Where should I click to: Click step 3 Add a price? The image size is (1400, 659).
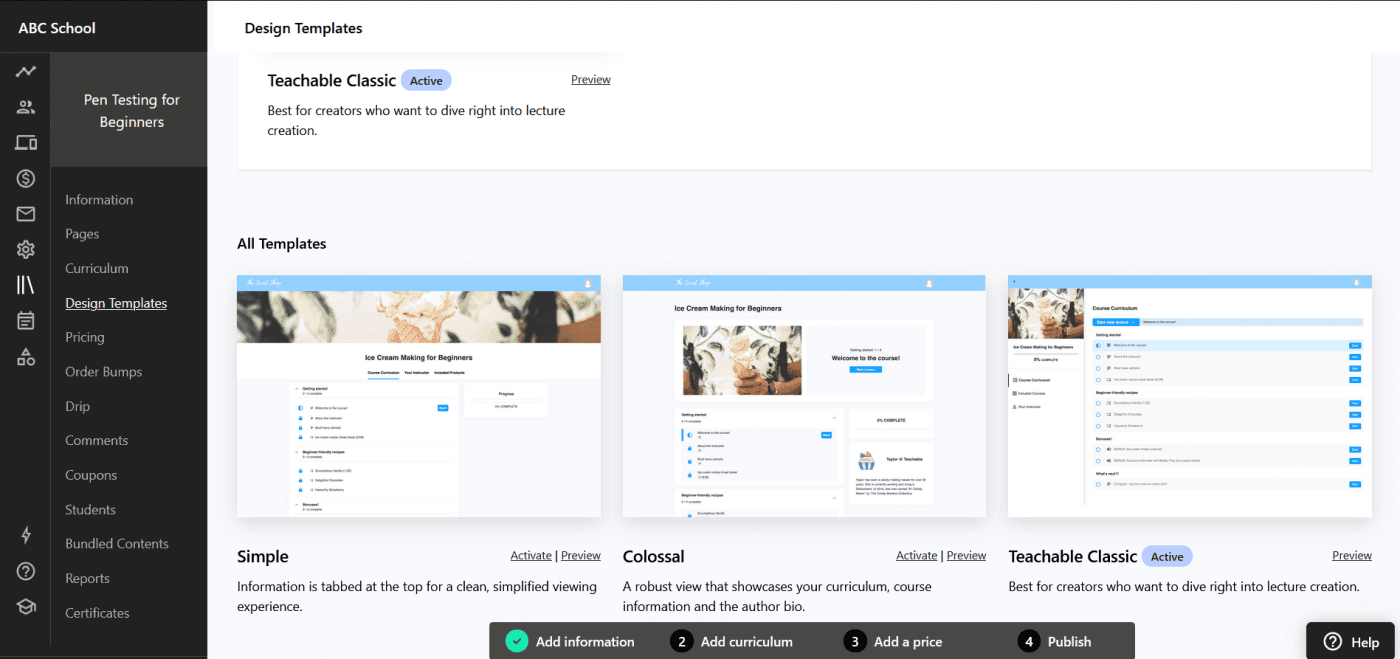tap(893, 641)
